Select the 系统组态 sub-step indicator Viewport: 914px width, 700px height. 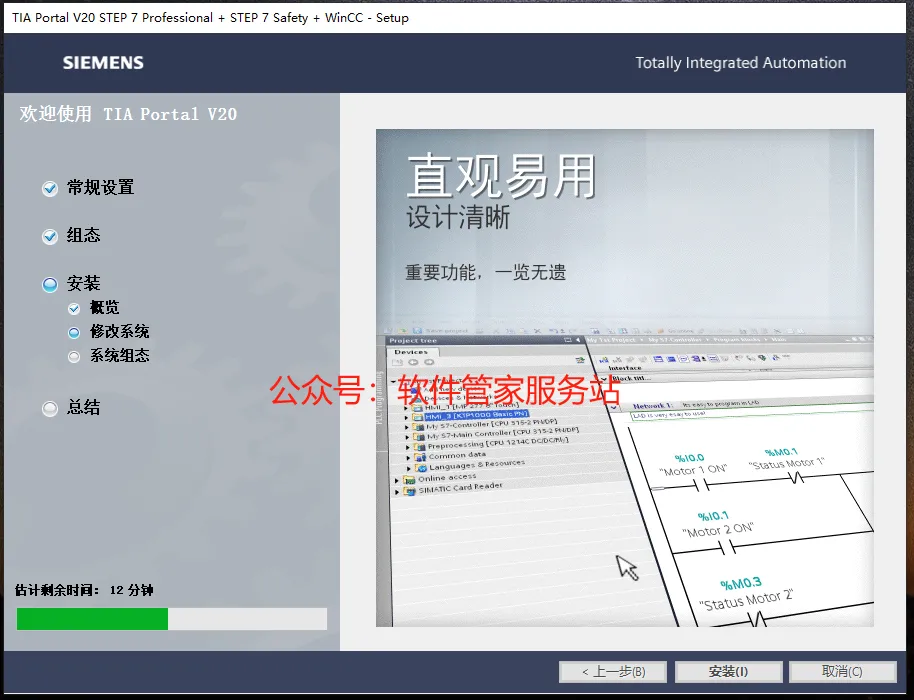74,356
